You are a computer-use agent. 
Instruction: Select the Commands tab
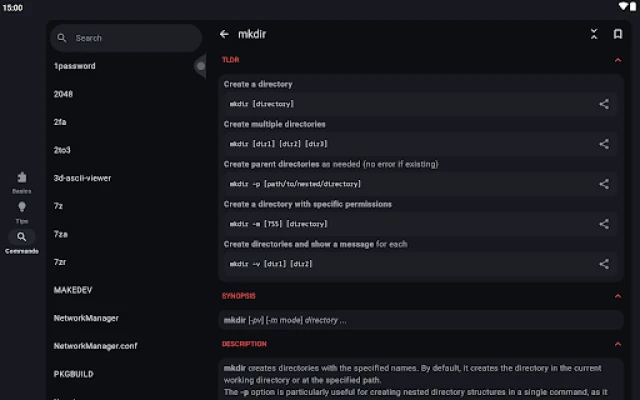pos(21,241)
